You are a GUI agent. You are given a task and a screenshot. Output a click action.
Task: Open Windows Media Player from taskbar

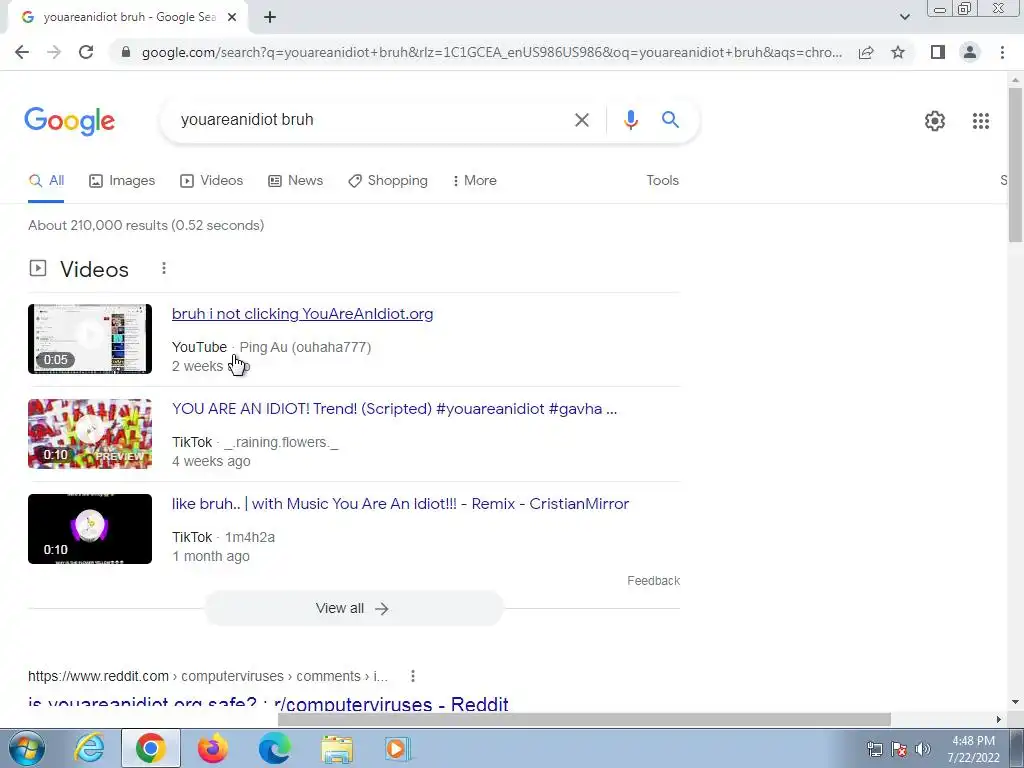click(398, 748)
